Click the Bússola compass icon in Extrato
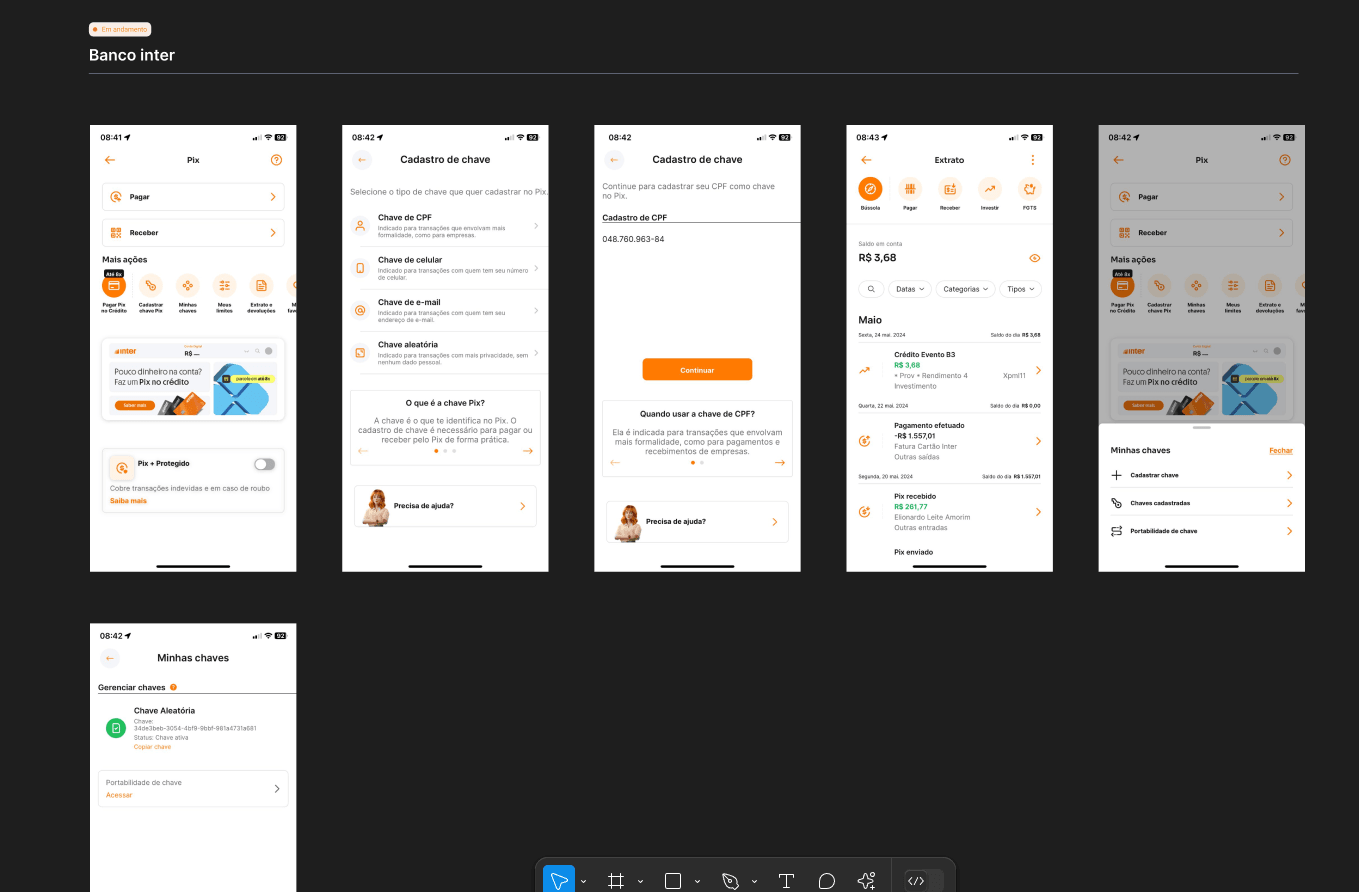 [x=870, y=188]
